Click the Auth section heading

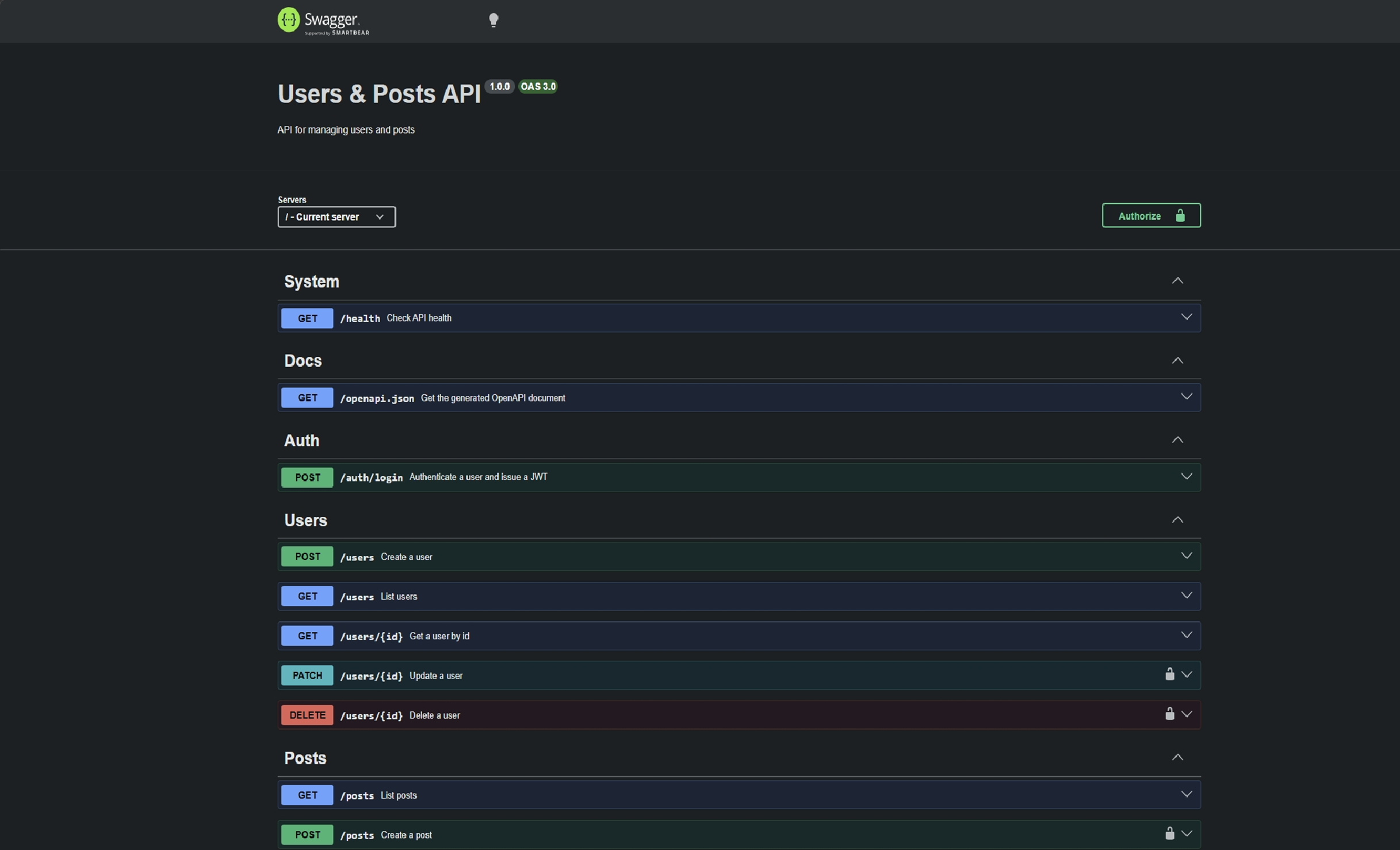point(301,441)
